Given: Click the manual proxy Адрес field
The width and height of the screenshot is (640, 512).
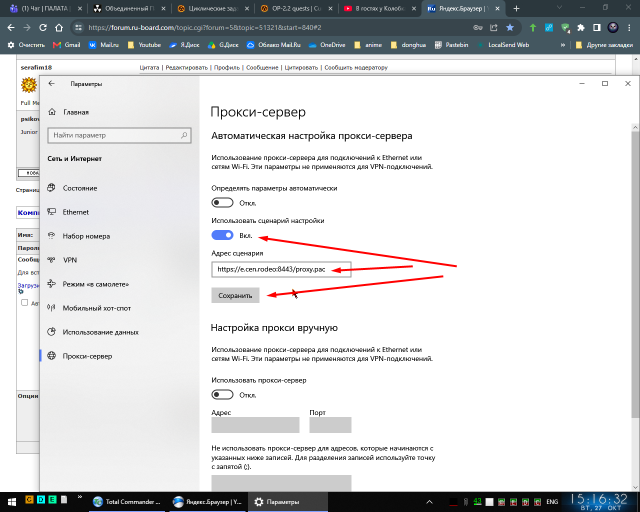Looking at the screenshot, I should tap(255, 425).
